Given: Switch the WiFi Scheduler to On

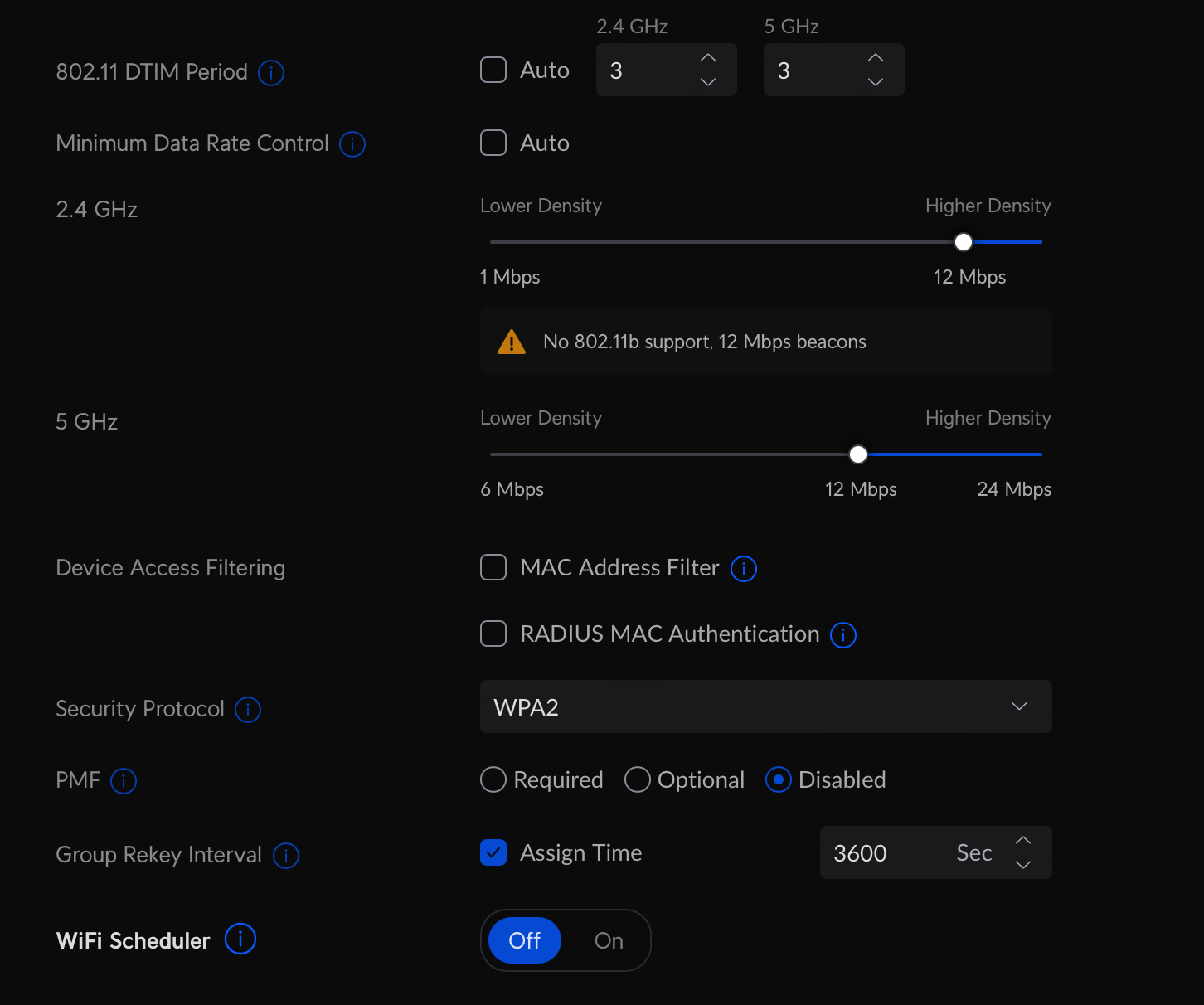Looking at the screenshot, I should (608, 940).
